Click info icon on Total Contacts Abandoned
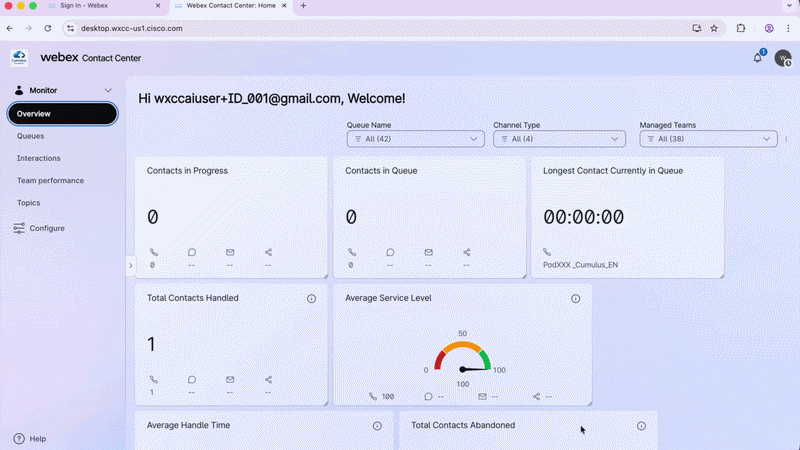800x450 pixels. [641, 426]
